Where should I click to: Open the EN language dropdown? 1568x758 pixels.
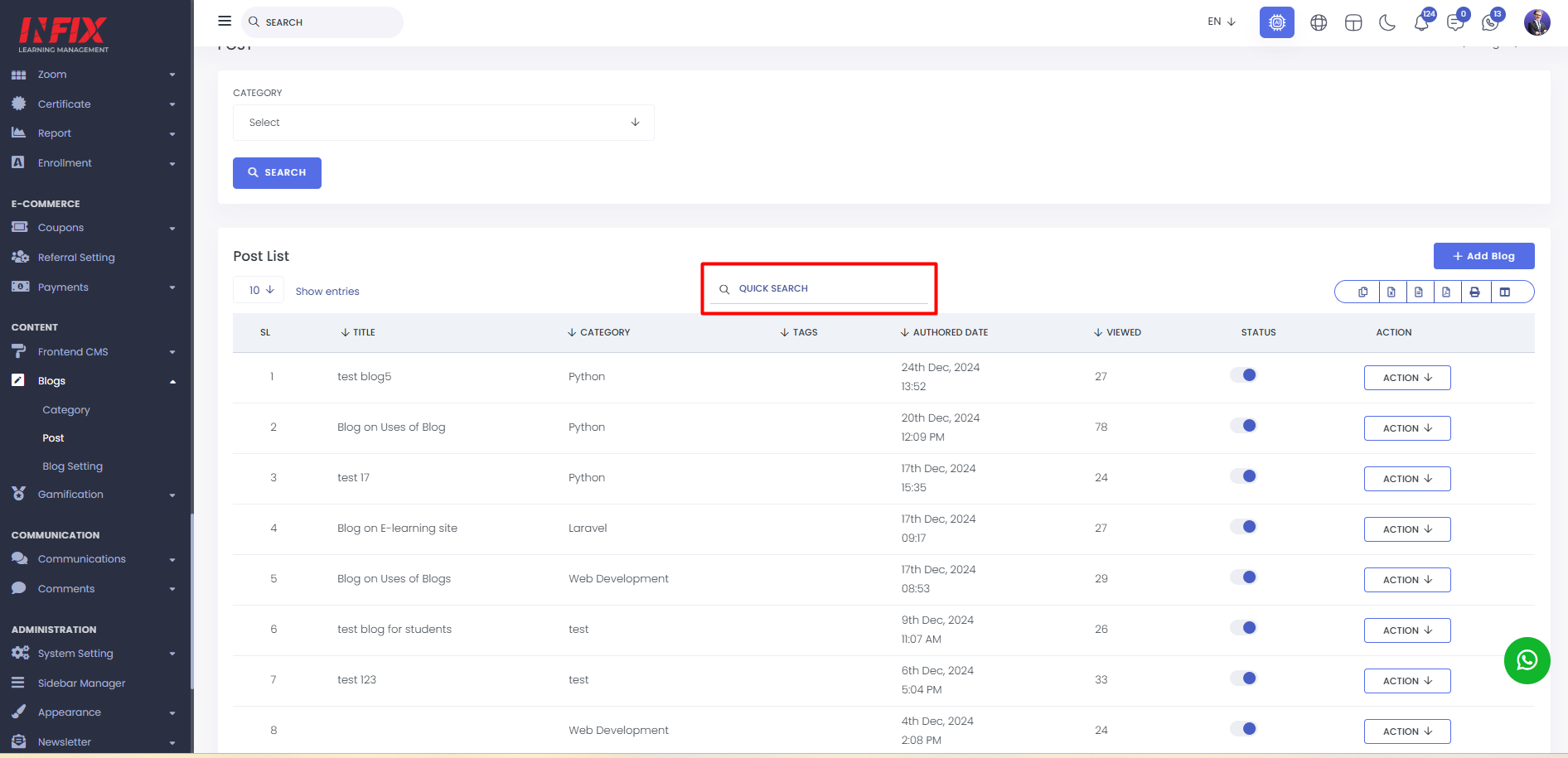1222,22
